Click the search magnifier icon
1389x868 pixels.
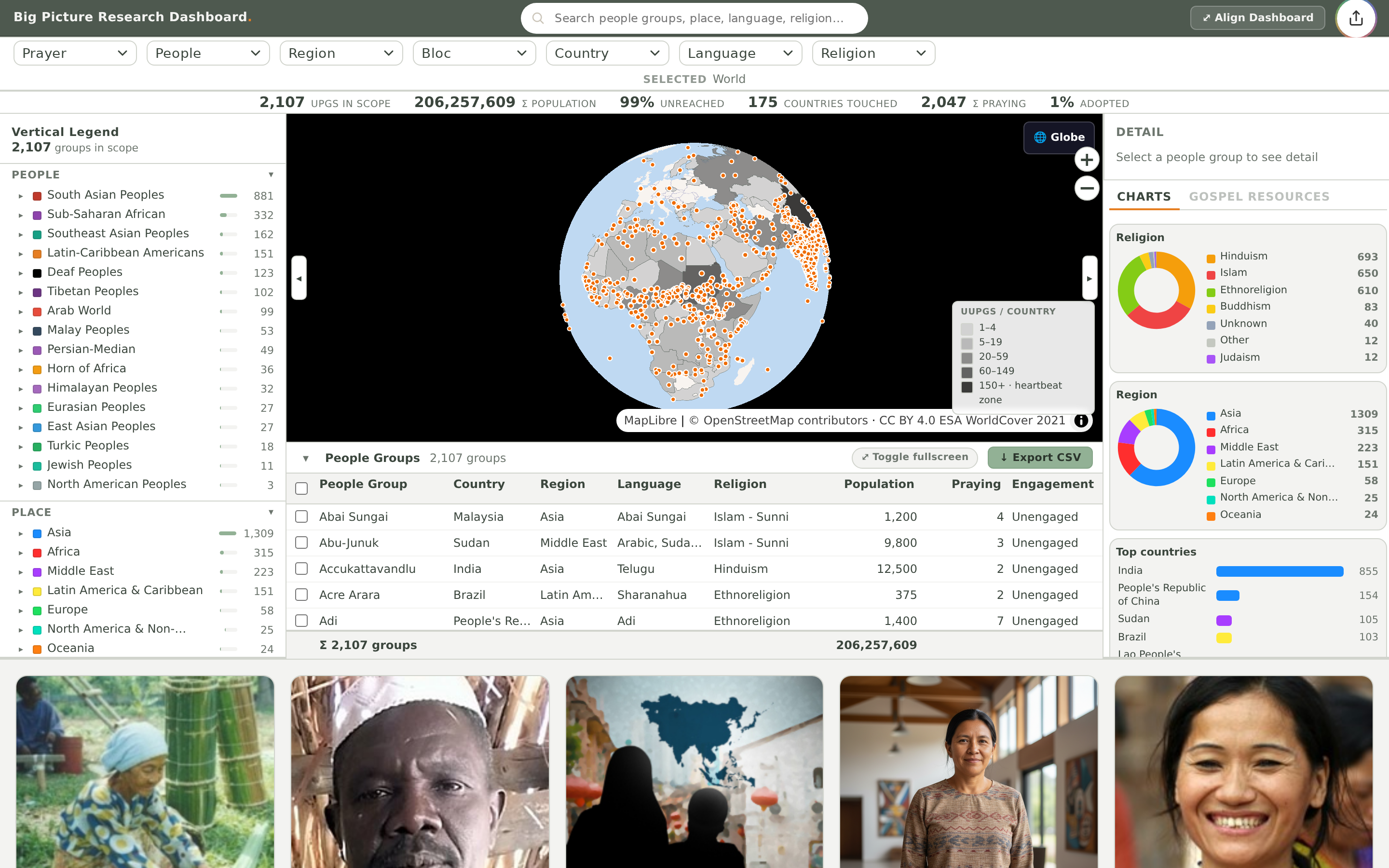538,18
